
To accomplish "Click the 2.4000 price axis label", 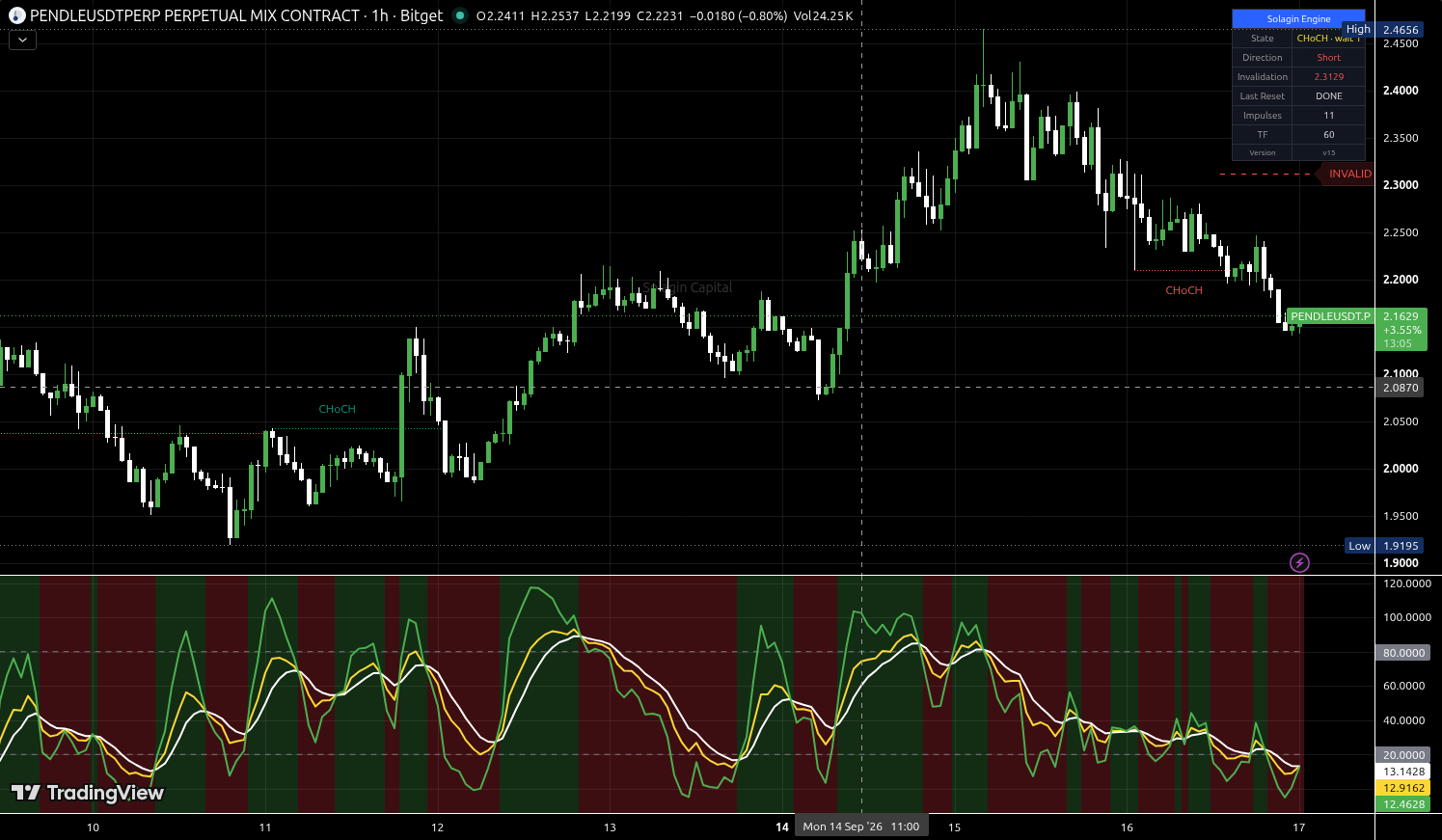I will (x=1401, y=91).
